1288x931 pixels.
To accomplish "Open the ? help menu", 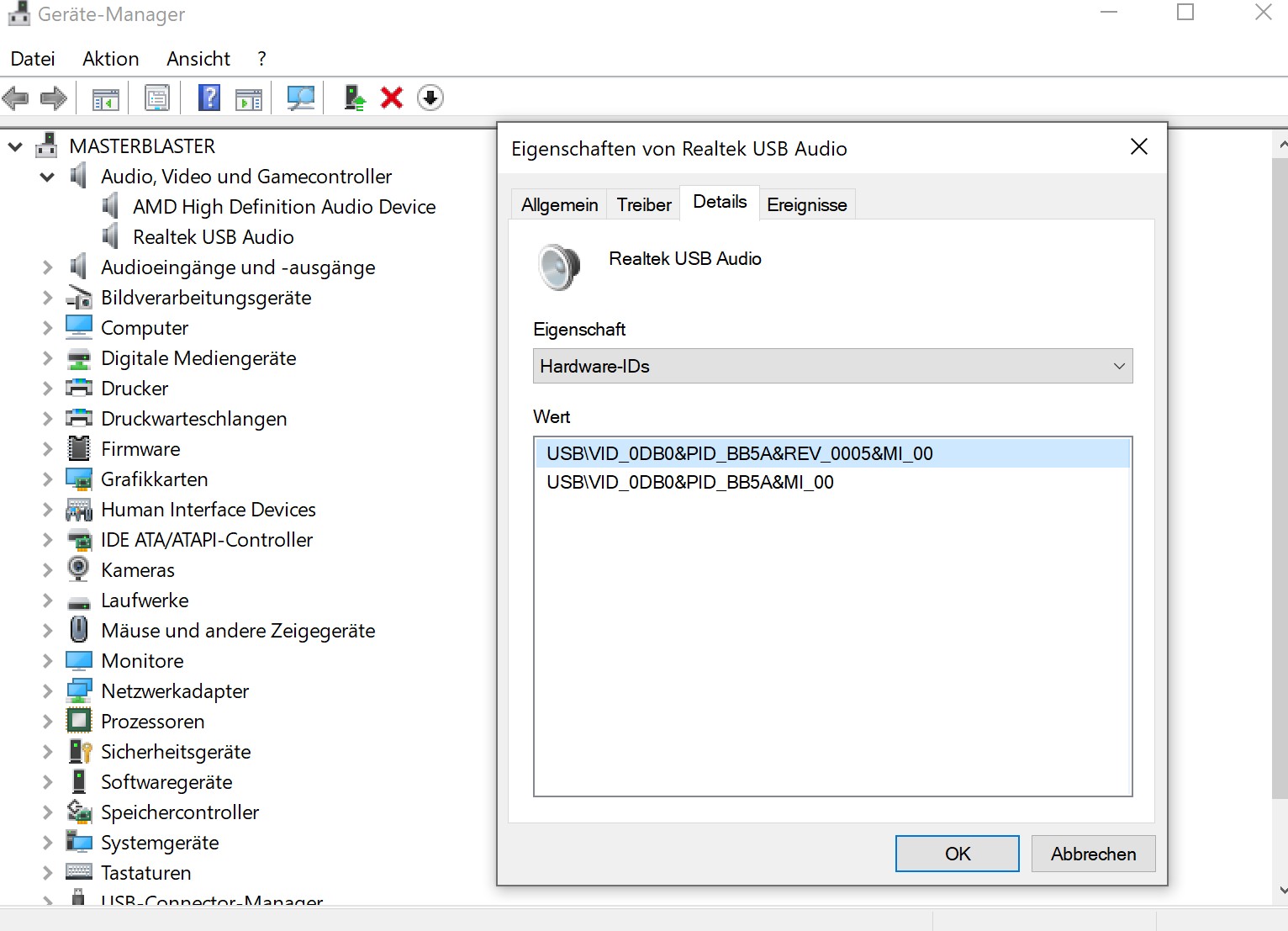I will point(261,59).
